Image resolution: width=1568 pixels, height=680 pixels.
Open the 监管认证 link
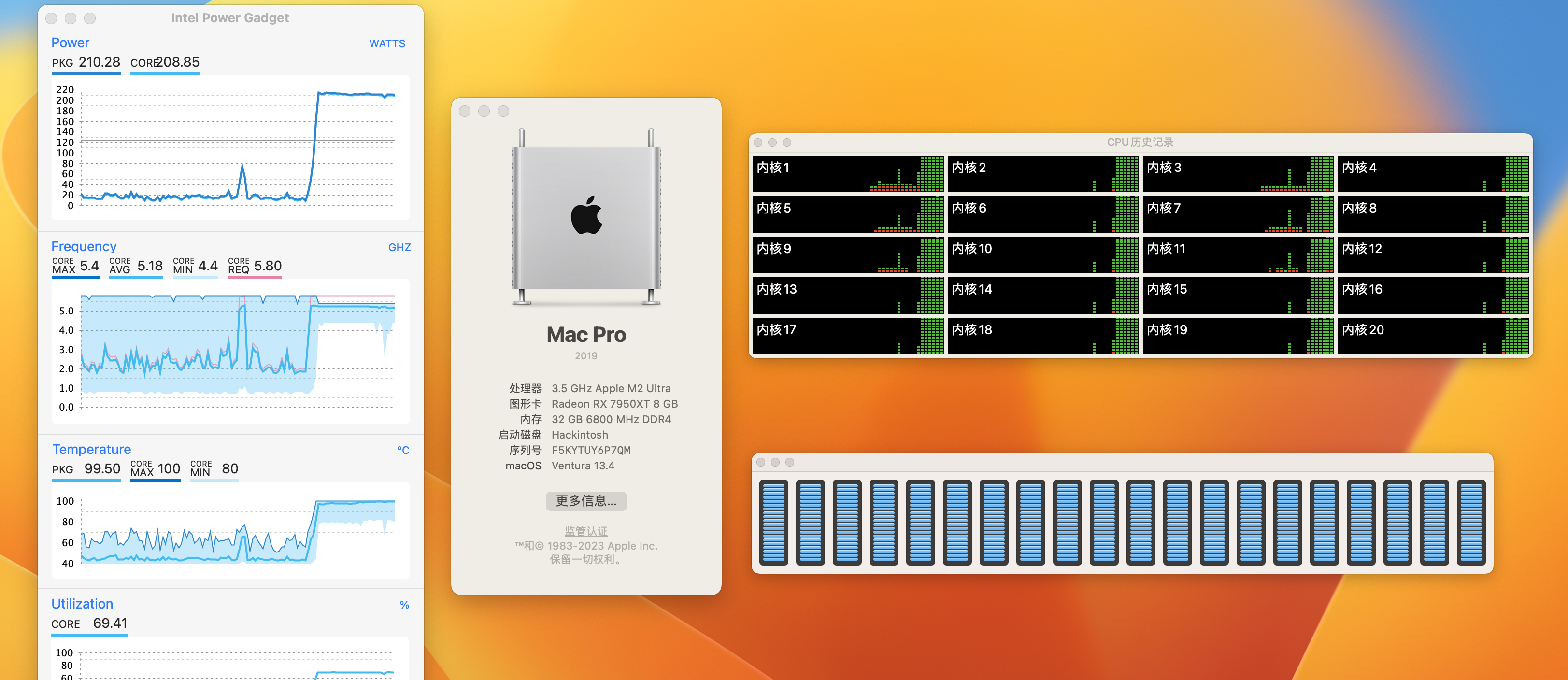click(585, 531)
